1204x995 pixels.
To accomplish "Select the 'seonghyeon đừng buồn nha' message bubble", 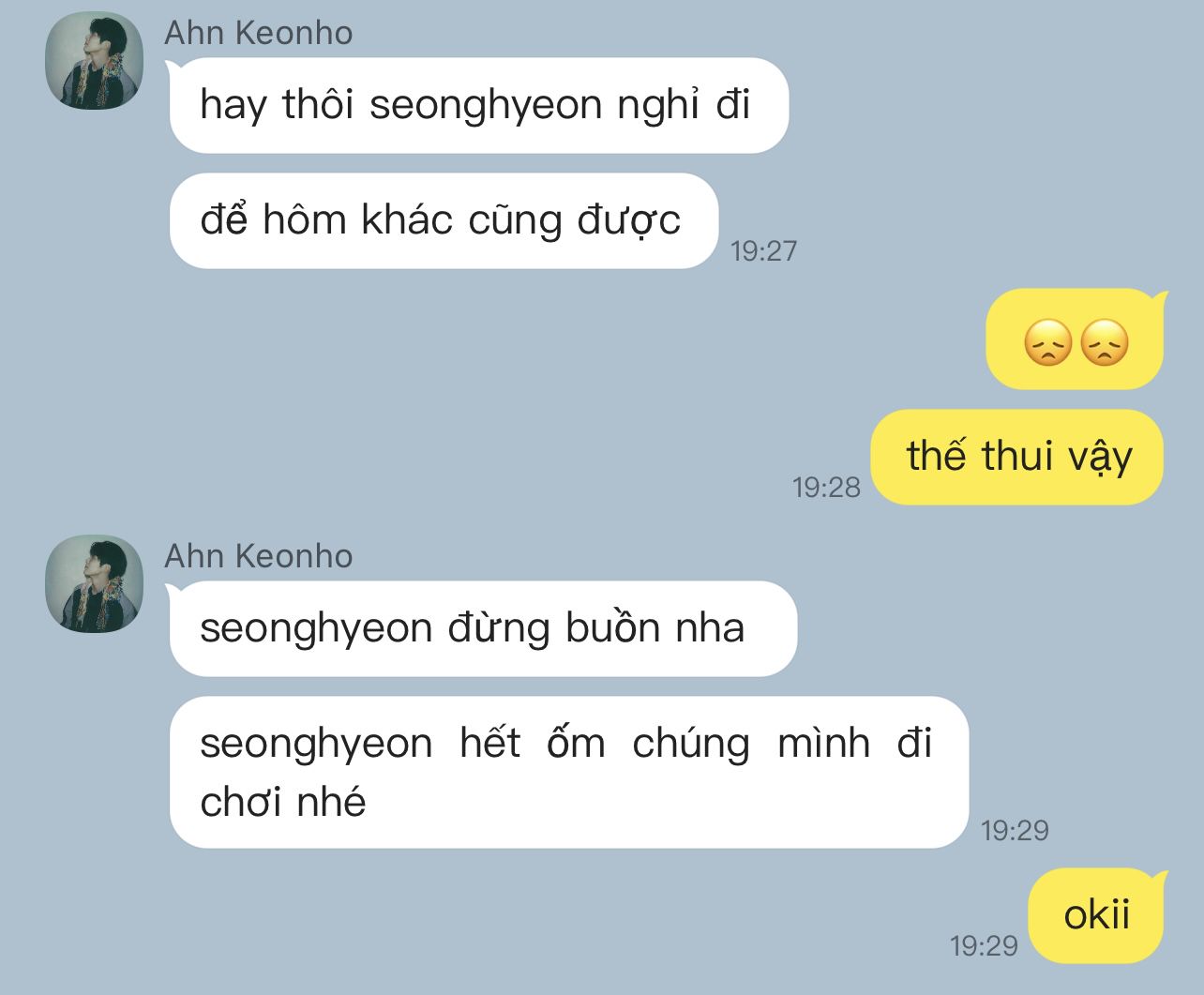I will pos(483,628).
